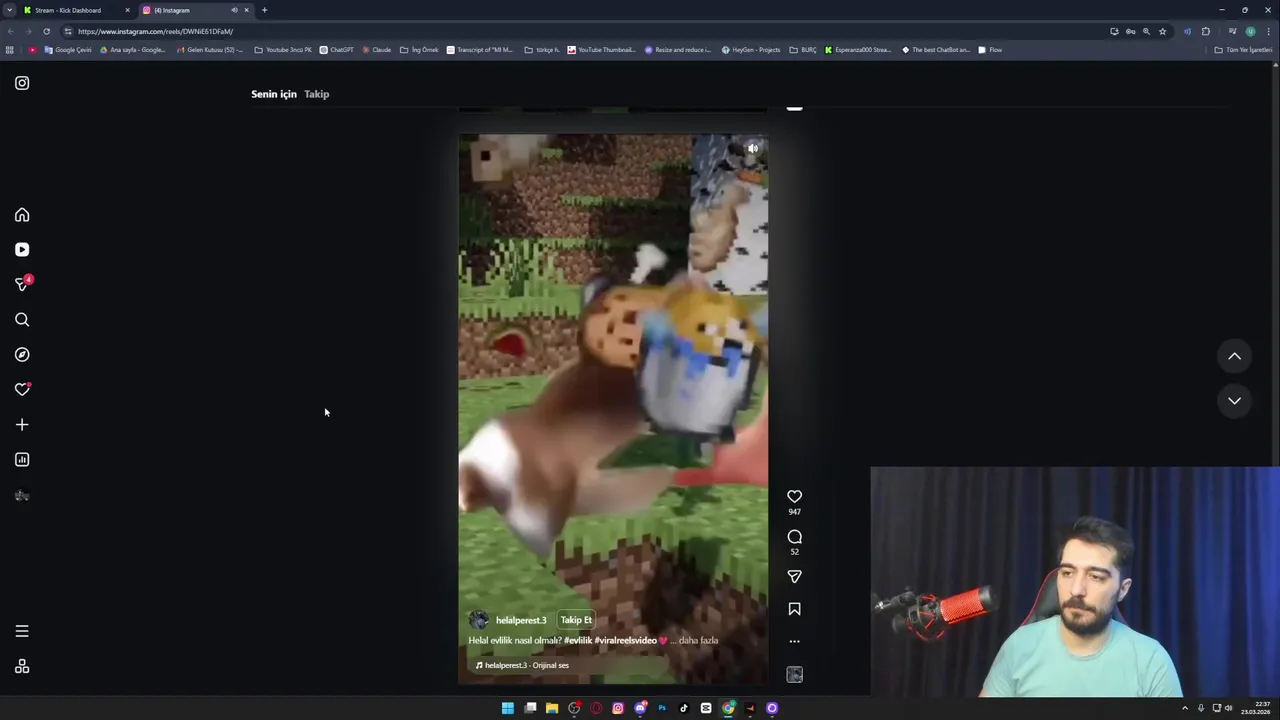Follow helalperest.3 with Takip Et button

(x=576, y=620)
